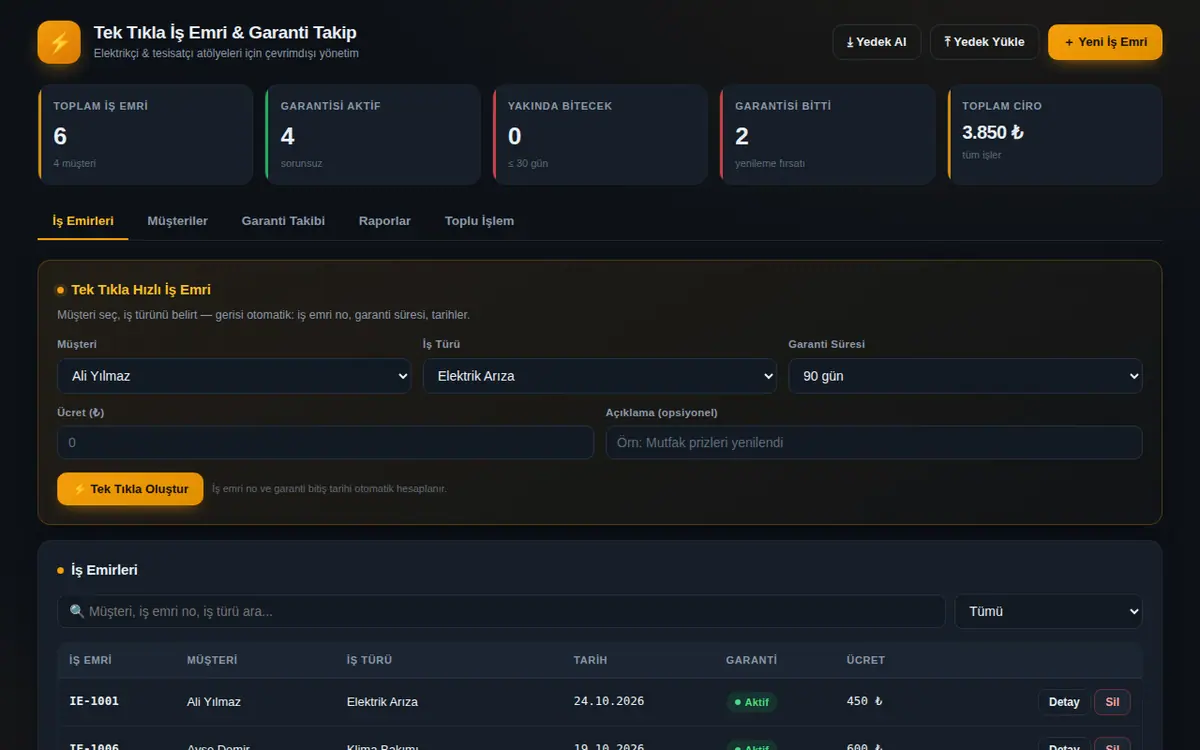This screenshot has height=750, width=1200.
Task: Focus the work order search box
Action: 501,611
